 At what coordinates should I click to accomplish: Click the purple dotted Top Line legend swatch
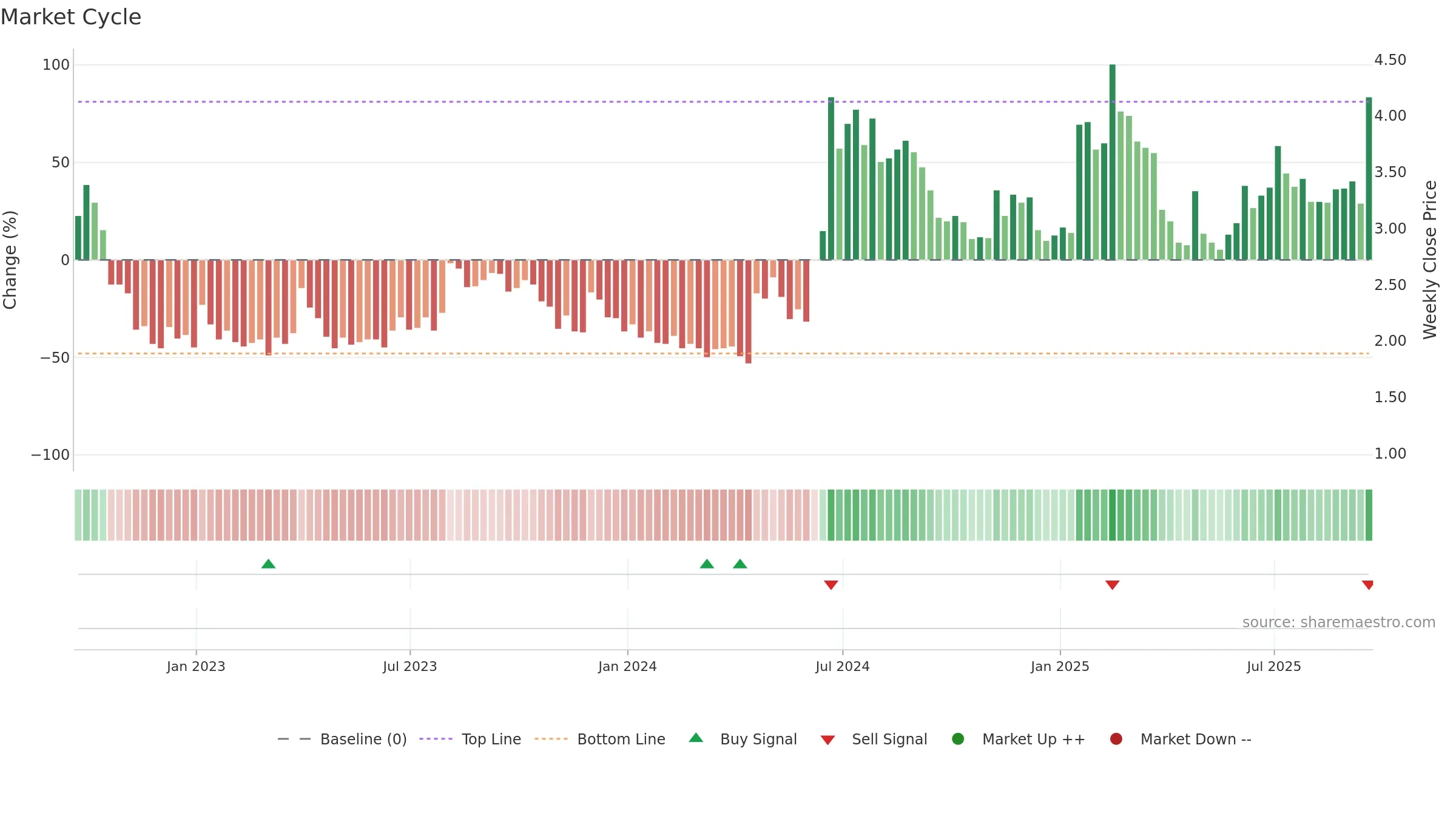pos(436,739)
